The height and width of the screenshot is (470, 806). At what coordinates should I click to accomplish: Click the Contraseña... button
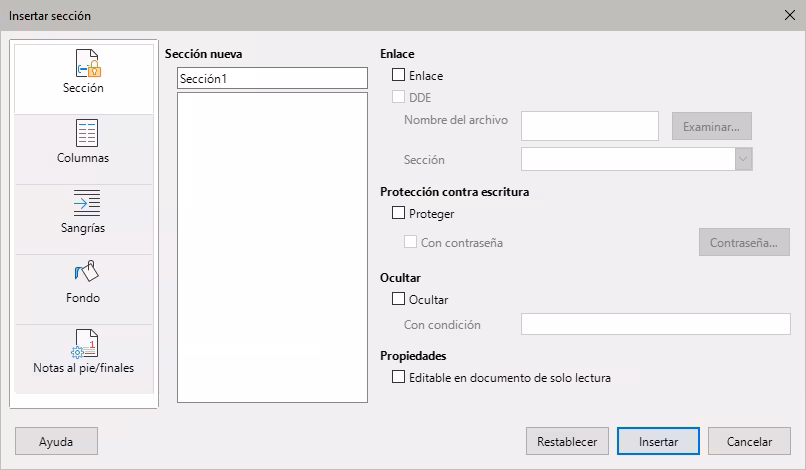[744, 242]
